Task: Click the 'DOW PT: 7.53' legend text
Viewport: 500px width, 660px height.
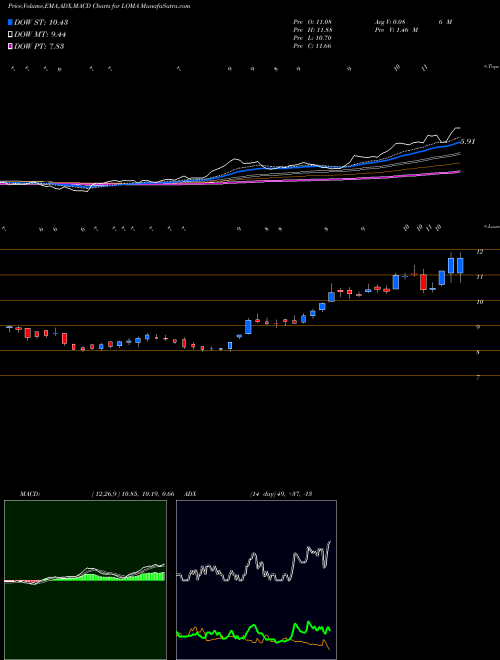Action: [x=39, y=46]
